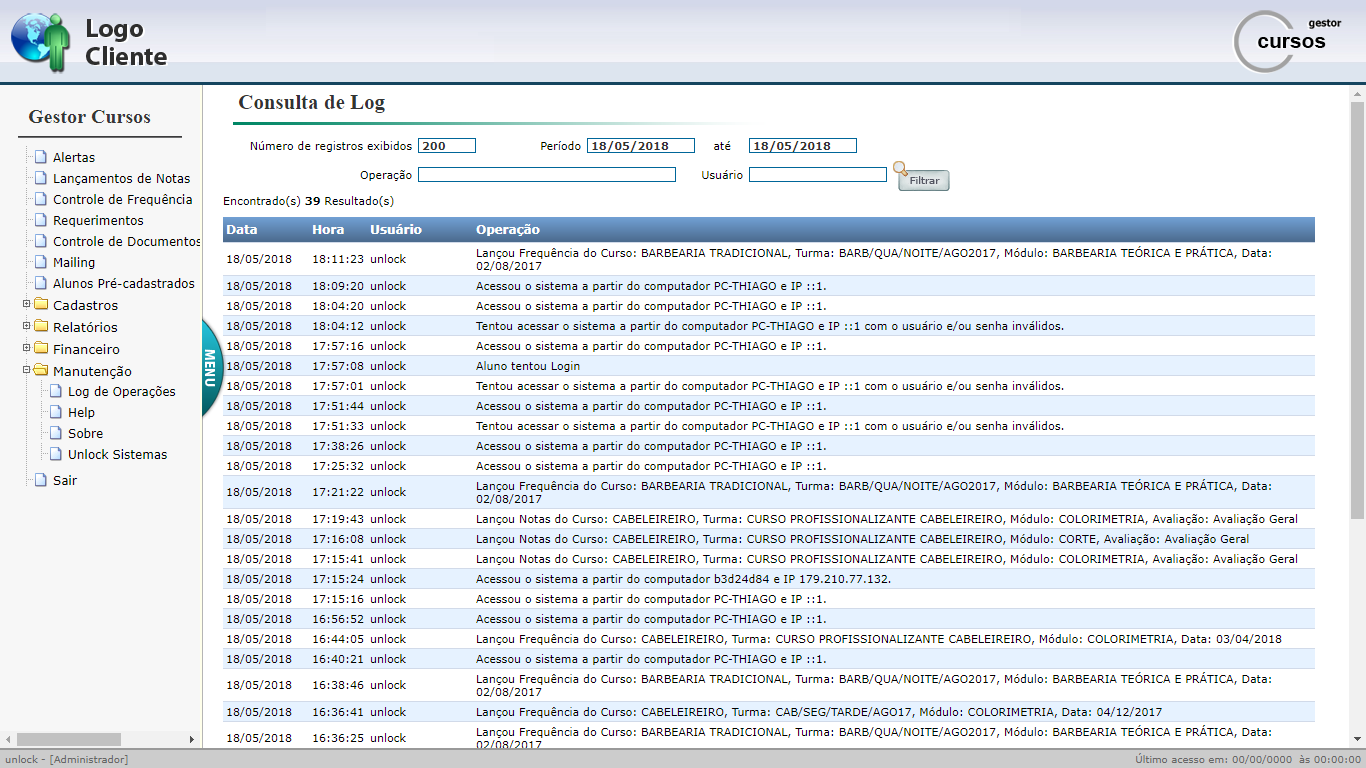The width and height of the screenshot is (1366, 768).
Task: Click the page icon beside Log de Operações
Action: pyautogui.click(x=56, y=391)
